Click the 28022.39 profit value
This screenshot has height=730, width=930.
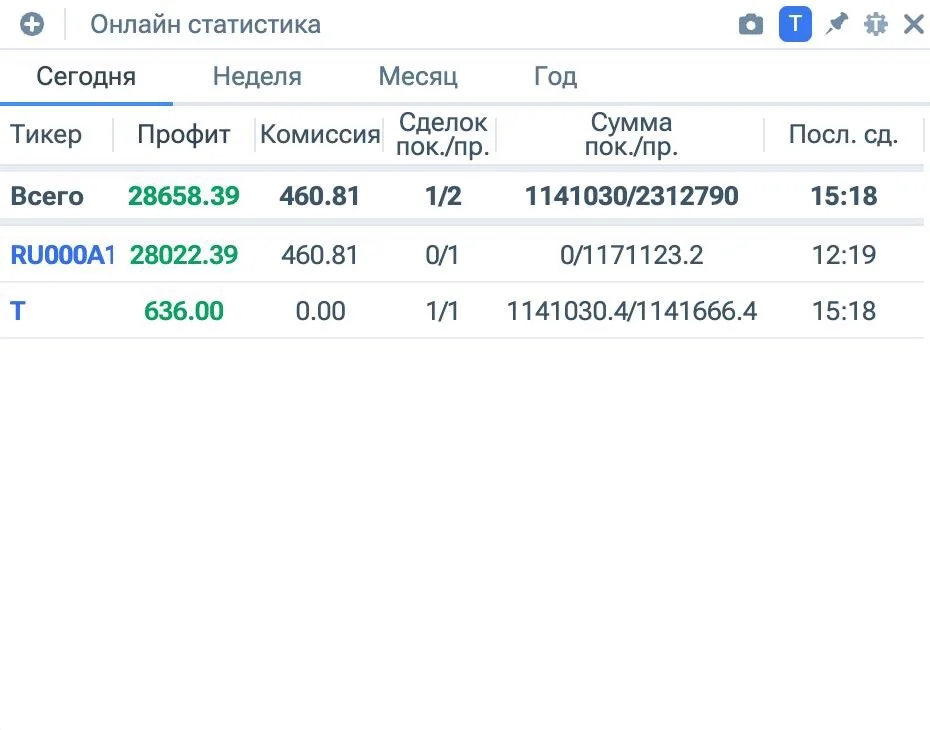184,255
